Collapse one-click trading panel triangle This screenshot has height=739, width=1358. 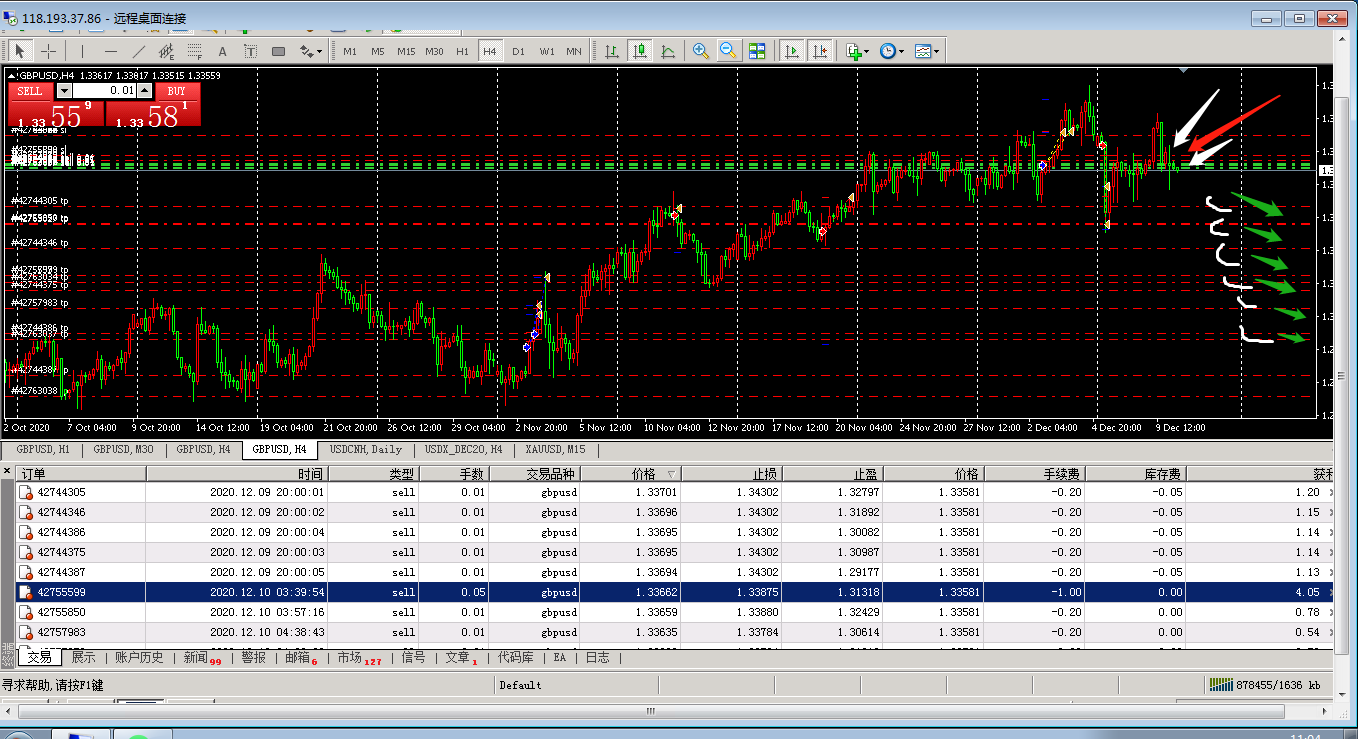(x=11, y=75)
